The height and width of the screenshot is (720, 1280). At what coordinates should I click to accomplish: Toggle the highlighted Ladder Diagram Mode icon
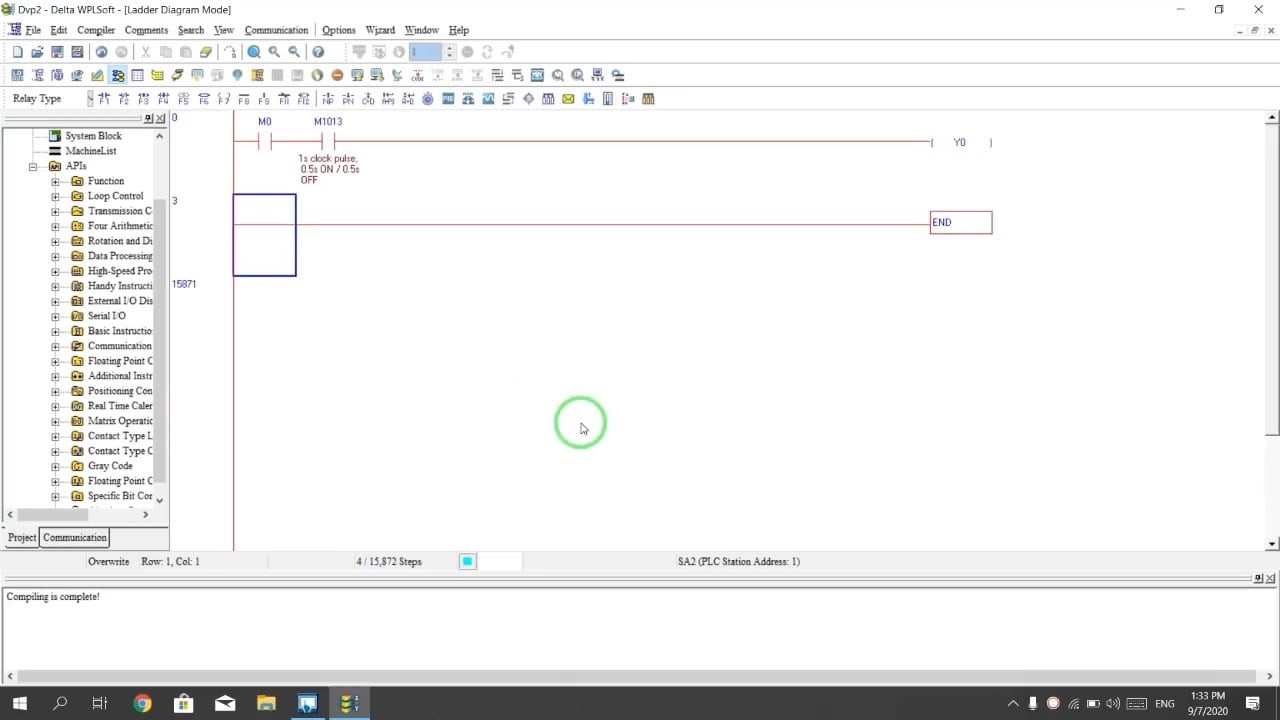pos(118,75)
